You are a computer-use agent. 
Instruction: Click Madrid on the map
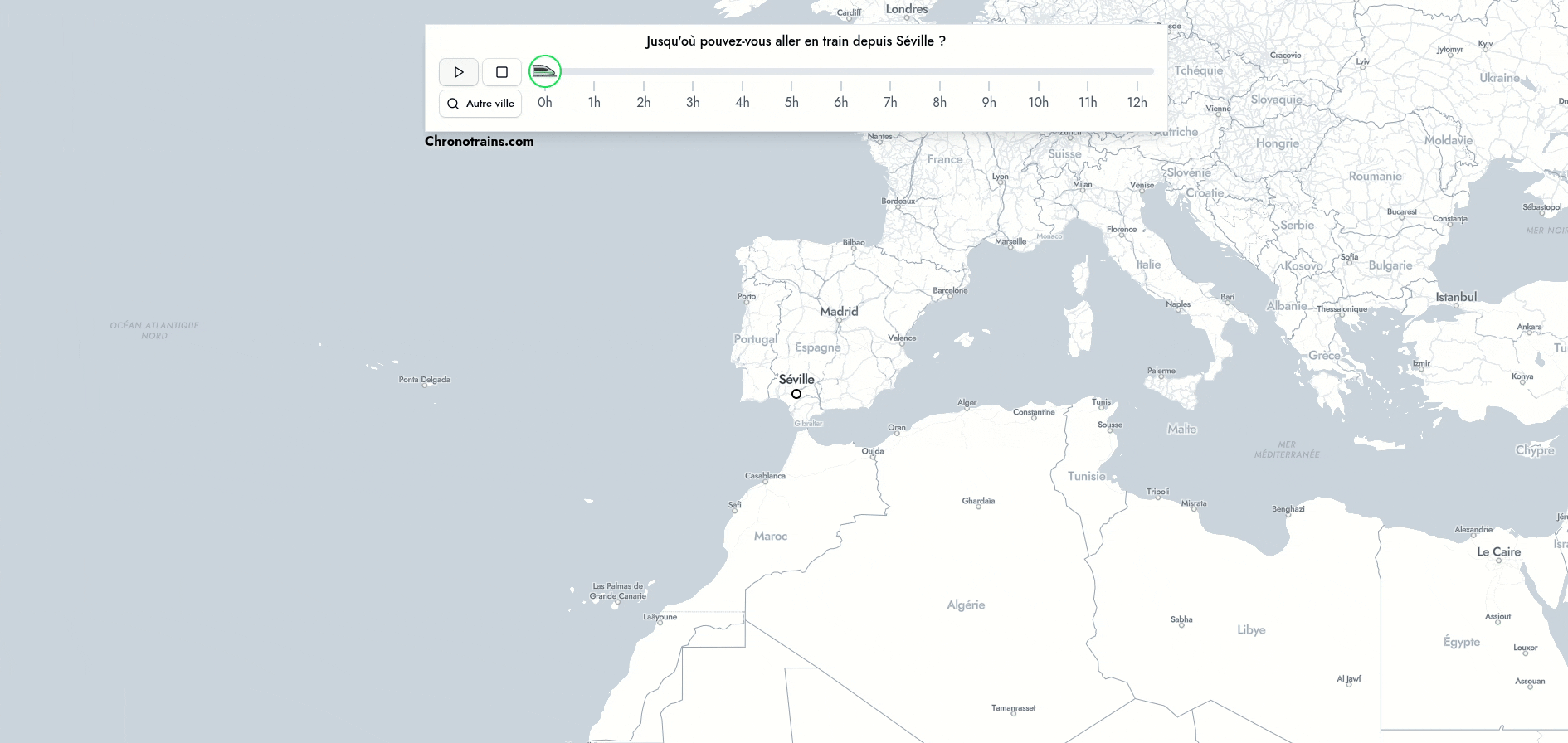(839, 312)
